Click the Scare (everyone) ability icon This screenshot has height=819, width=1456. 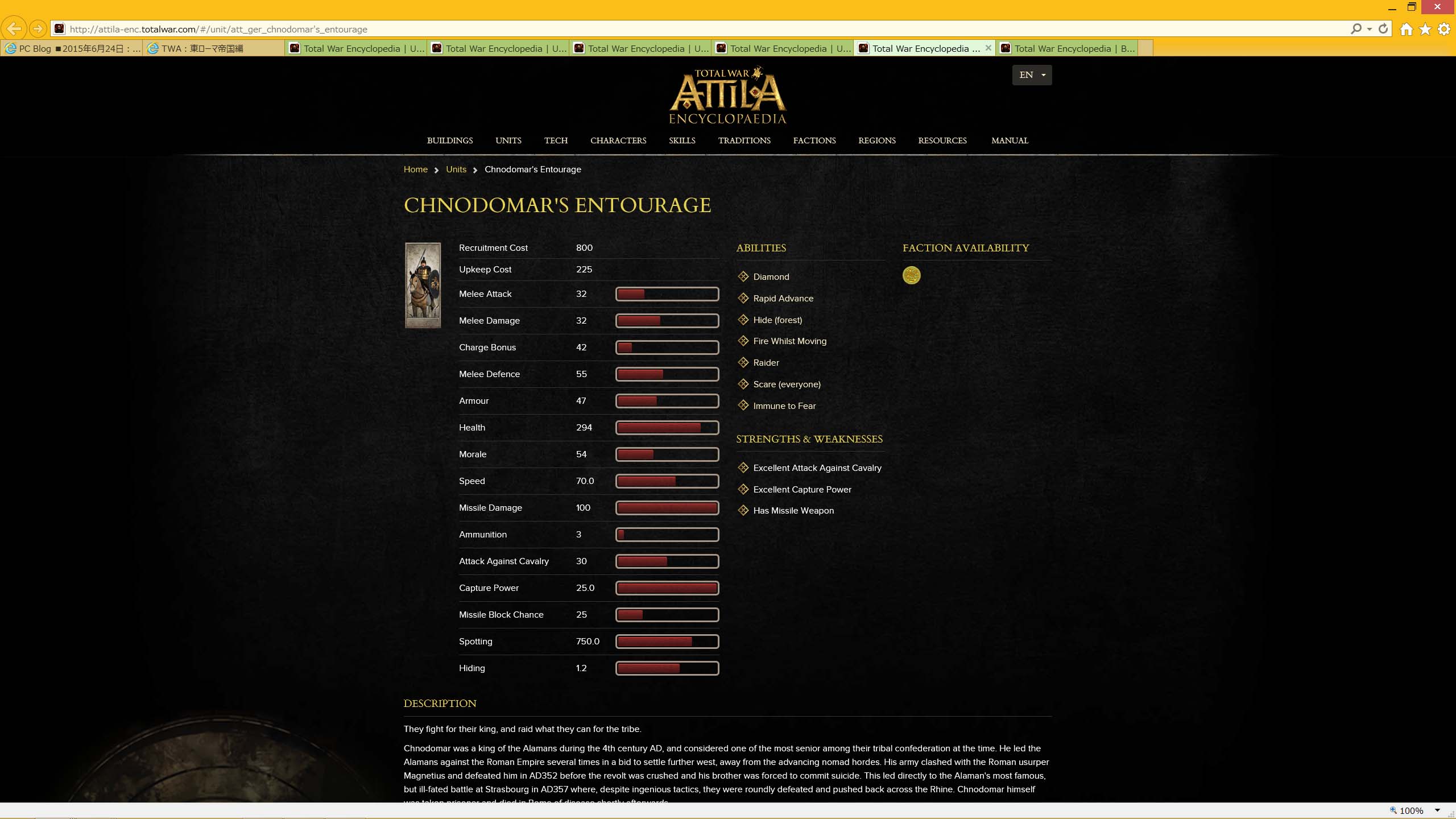(743, 384)
